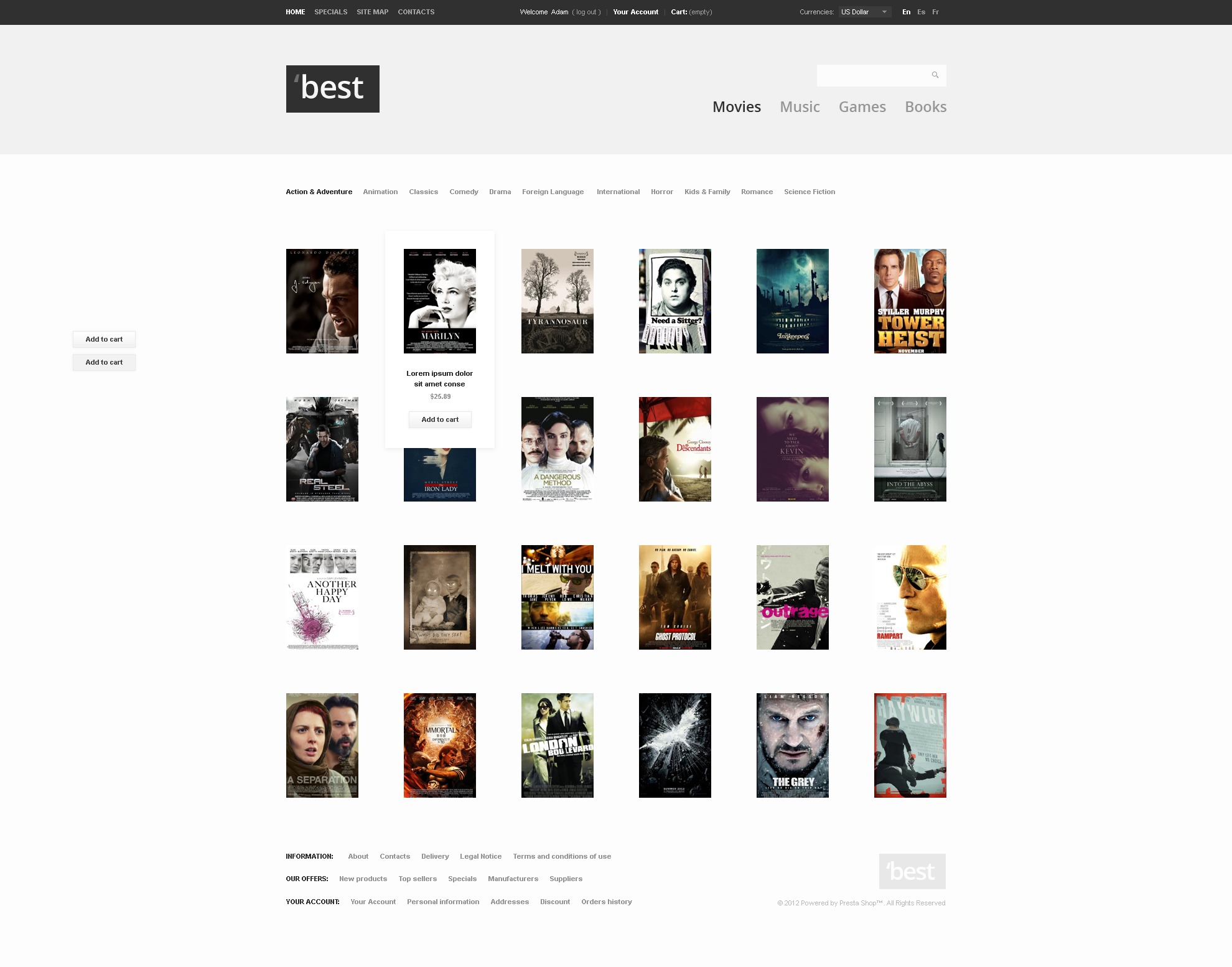Screen dimensions: 1232x967
Task: Open London Boulevard poster
Action: 558,745
